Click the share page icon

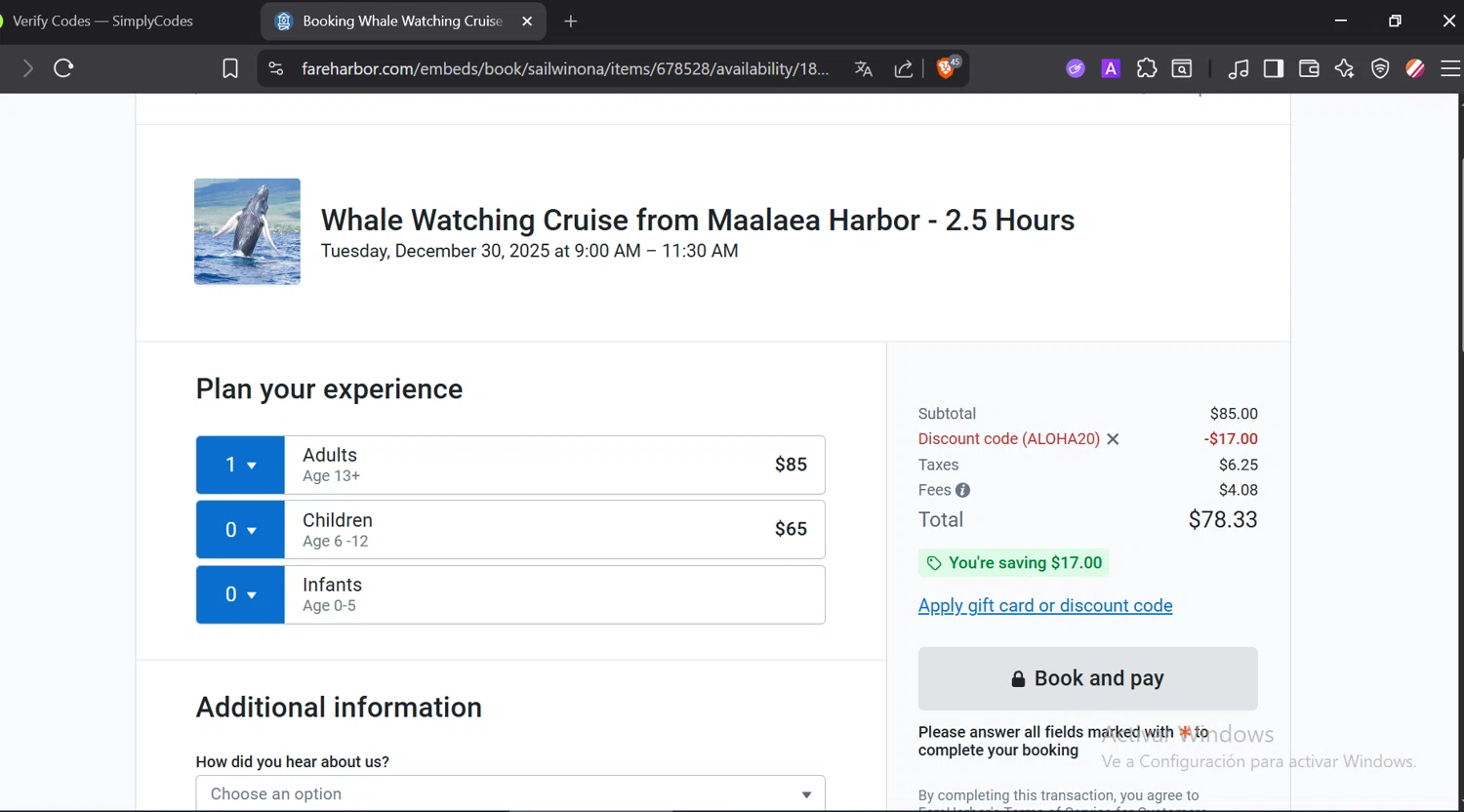tap(904, 68)
